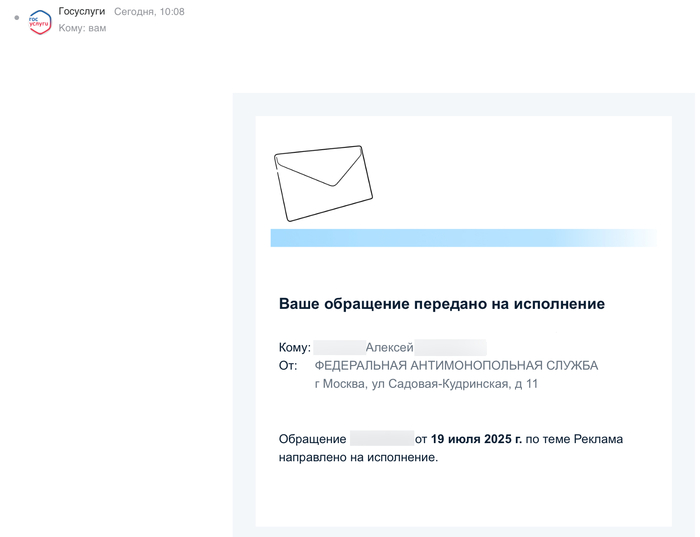Viewport: 700px width, 537px height.
Task: Expand recipient details Кому: вам
Action: point(82,28)
